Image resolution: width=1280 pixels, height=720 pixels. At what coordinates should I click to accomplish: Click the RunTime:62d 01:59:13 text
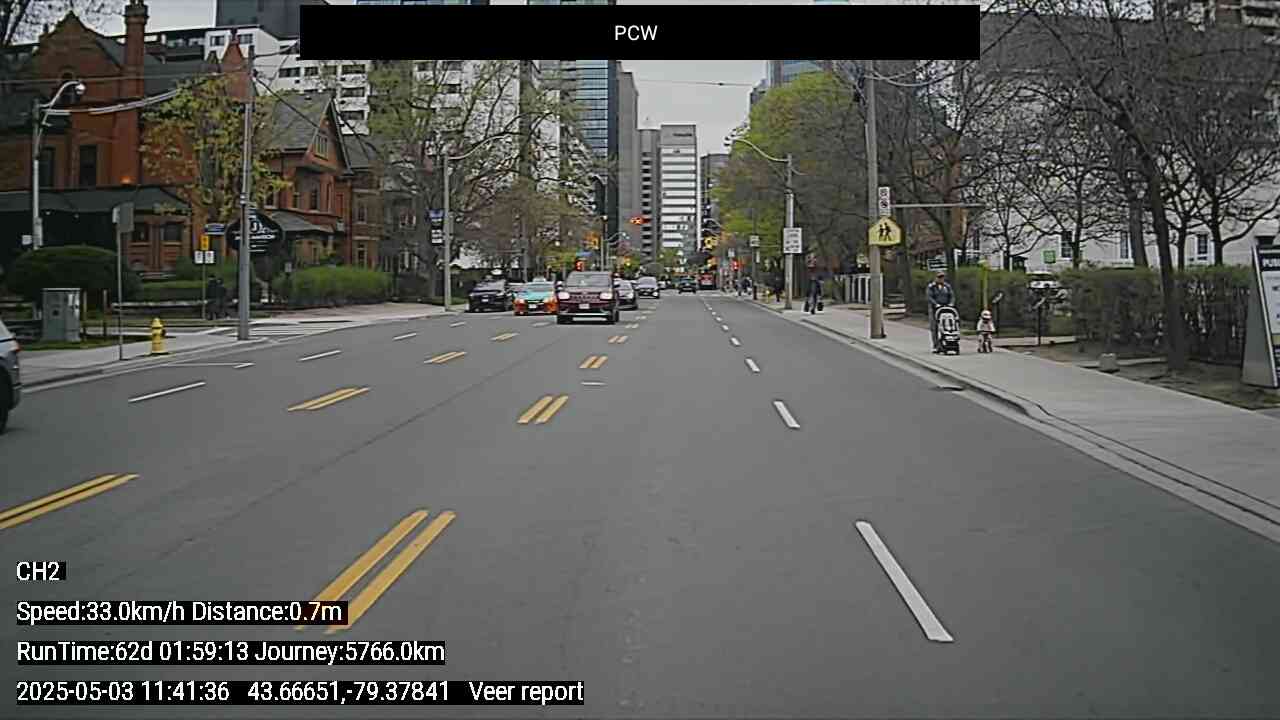tap(133, 652)
